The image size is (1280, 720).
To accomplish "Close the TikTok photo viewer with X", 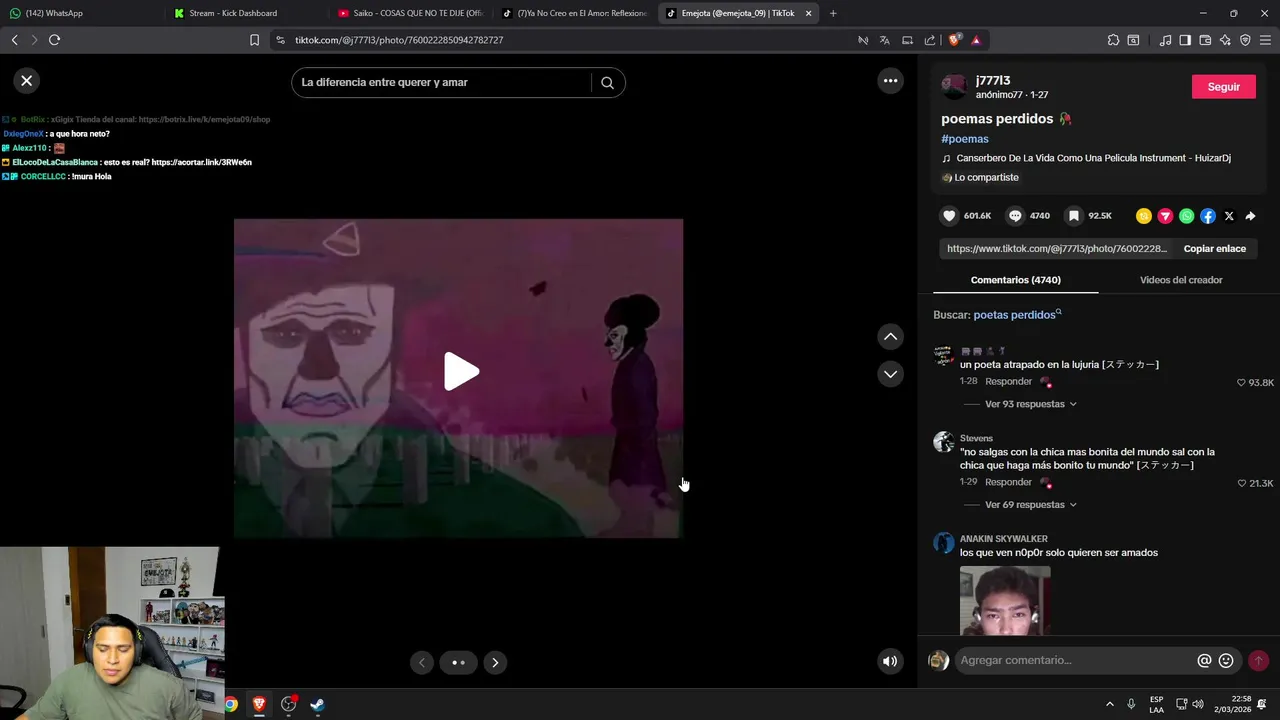I will pos(27,81).
